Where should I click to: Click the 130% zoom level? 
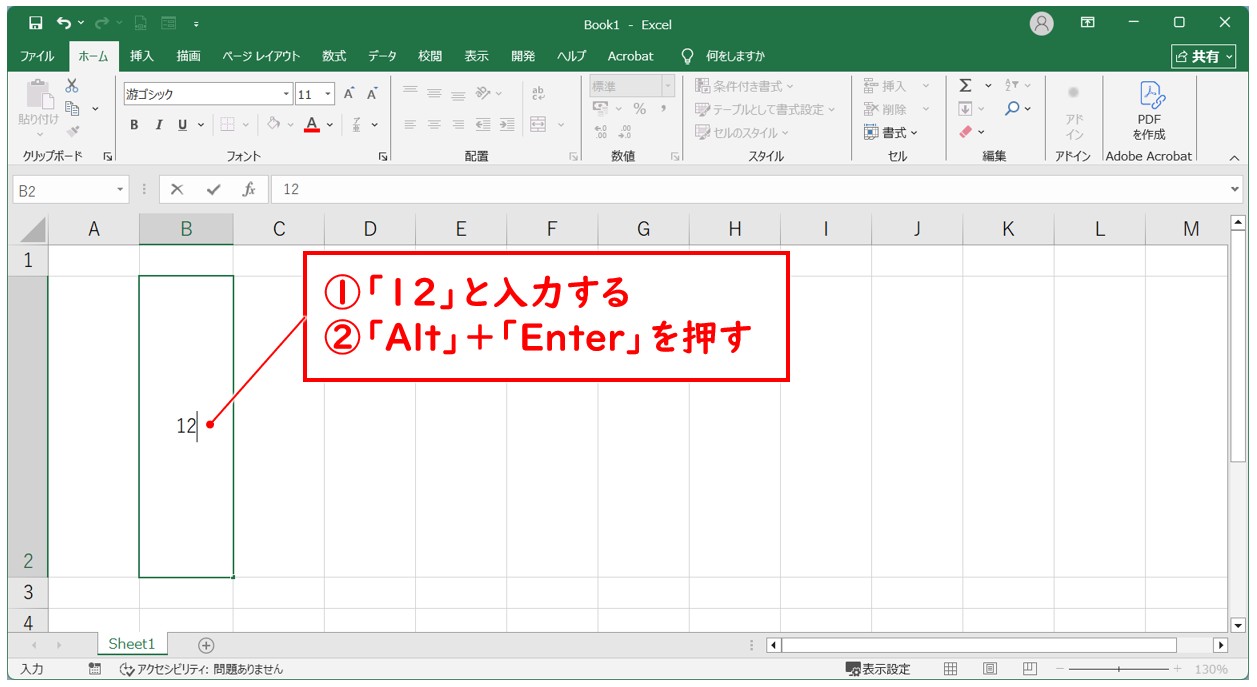click(1211, 669)
